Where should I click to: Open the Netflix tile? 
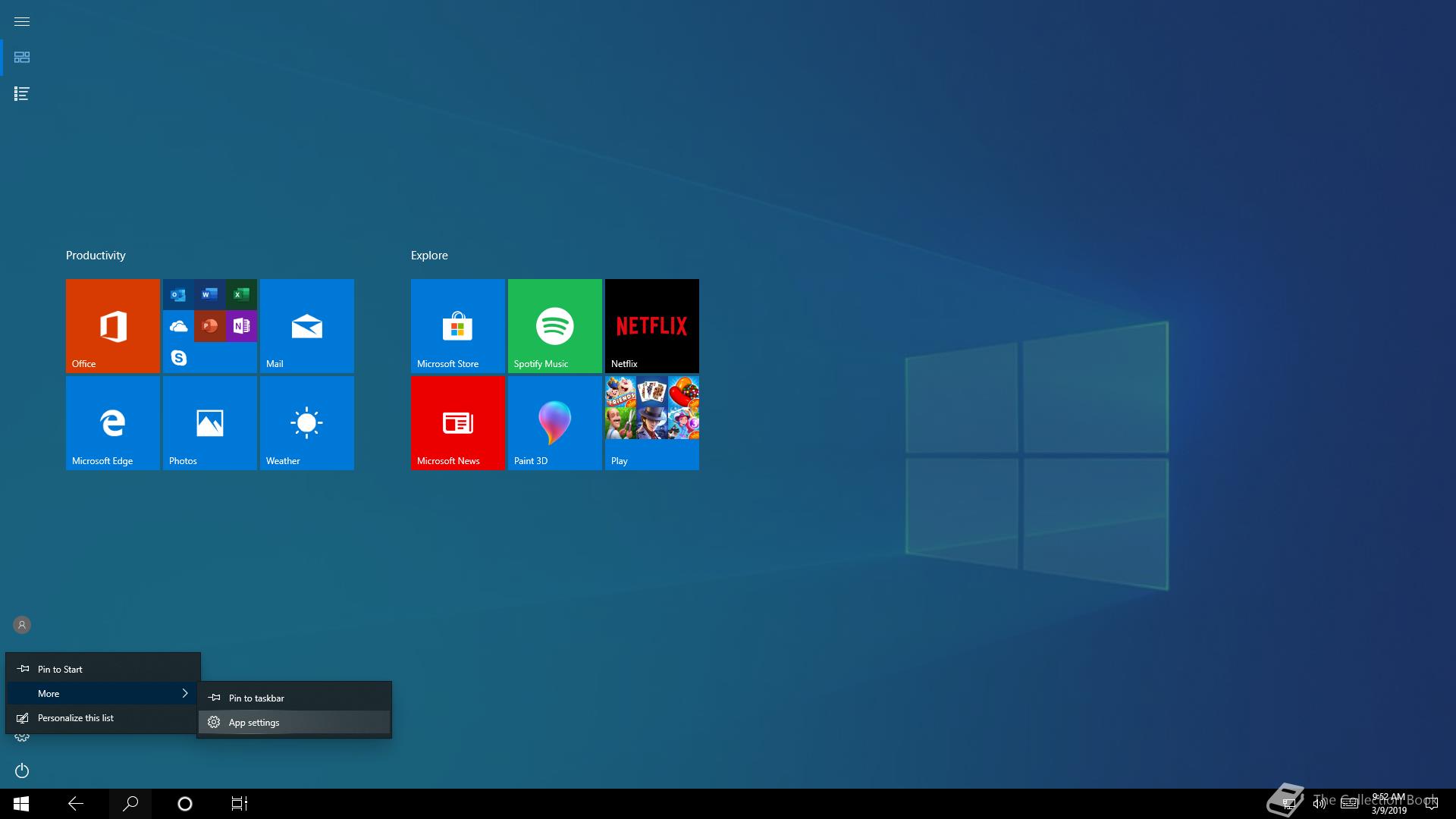(x=652, y=326)
